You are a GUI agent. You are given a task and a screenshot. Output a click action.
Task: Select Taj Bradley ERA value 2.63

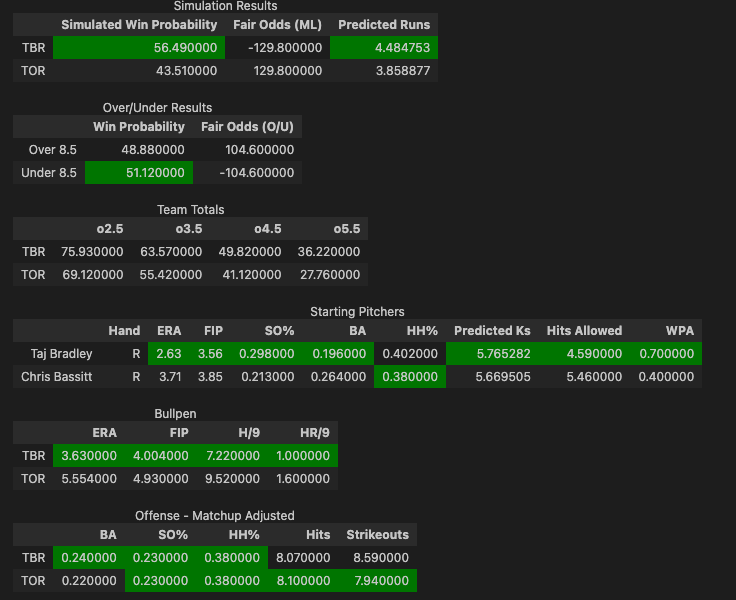(169, 354)
